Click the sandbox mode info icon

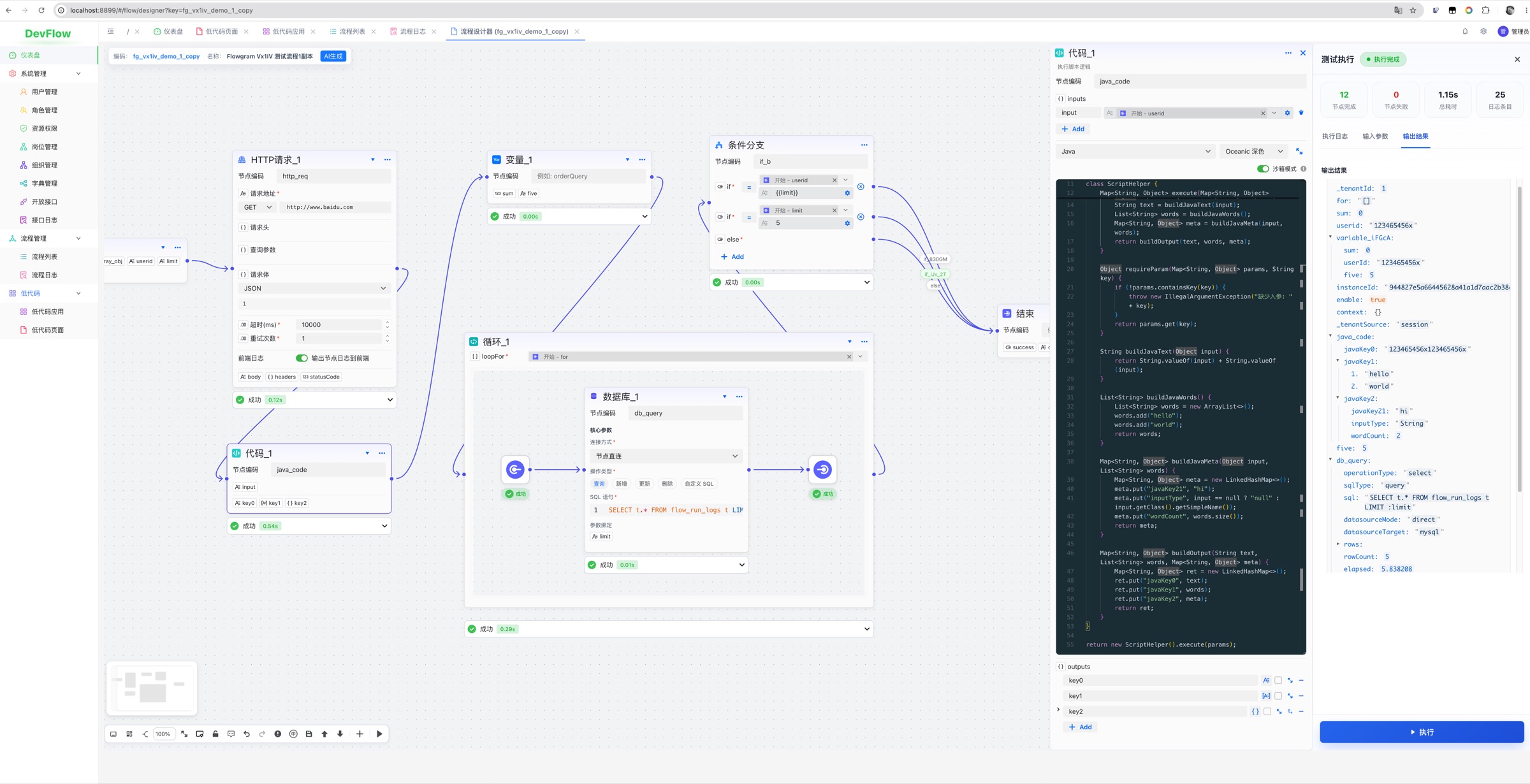[x=1303, y=169]
